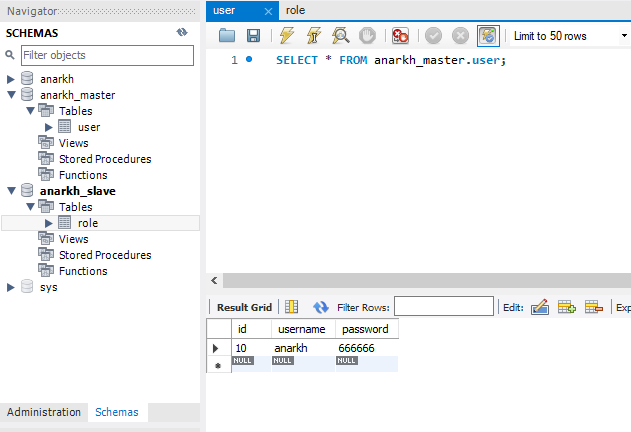Toggle the stop-on-error execution button
Image resolution: width=631 pixels, height=432 pixels.
click(400, 36)
